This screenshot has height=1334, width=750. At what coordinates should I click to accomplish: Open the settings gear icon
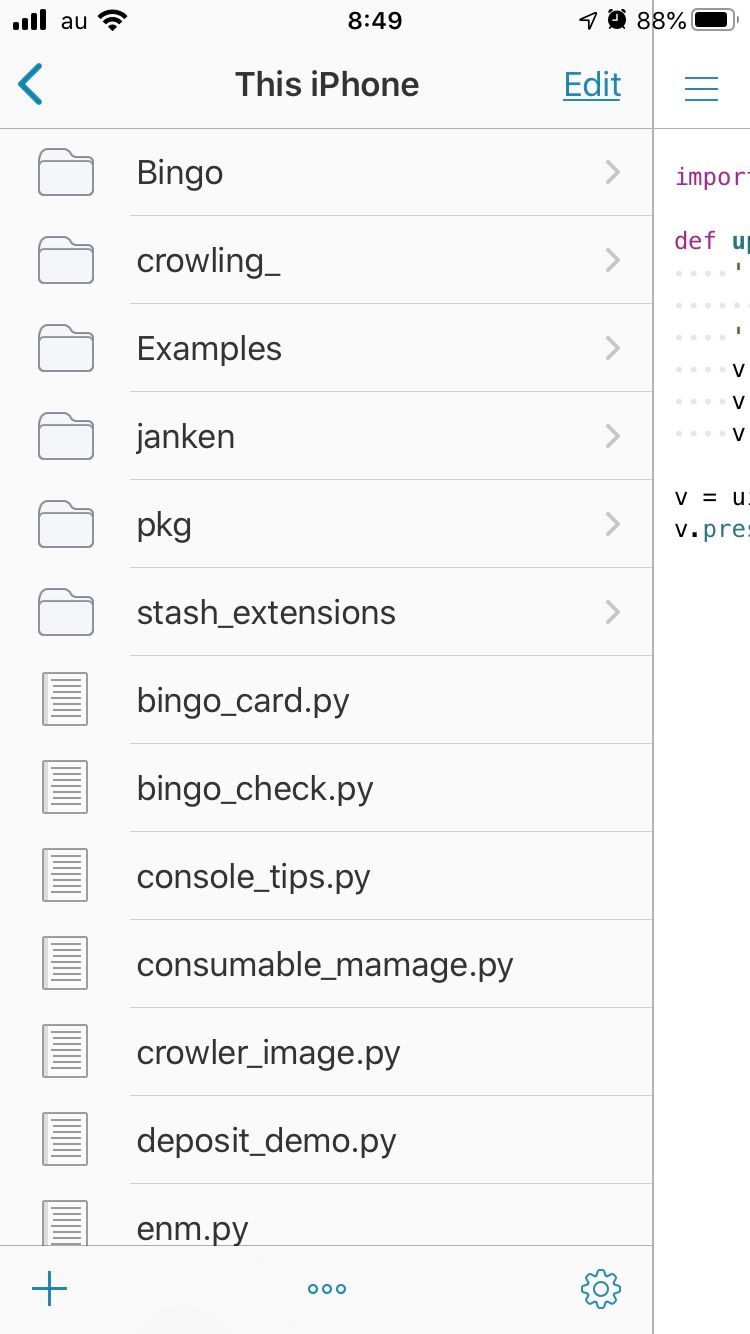600,1288
